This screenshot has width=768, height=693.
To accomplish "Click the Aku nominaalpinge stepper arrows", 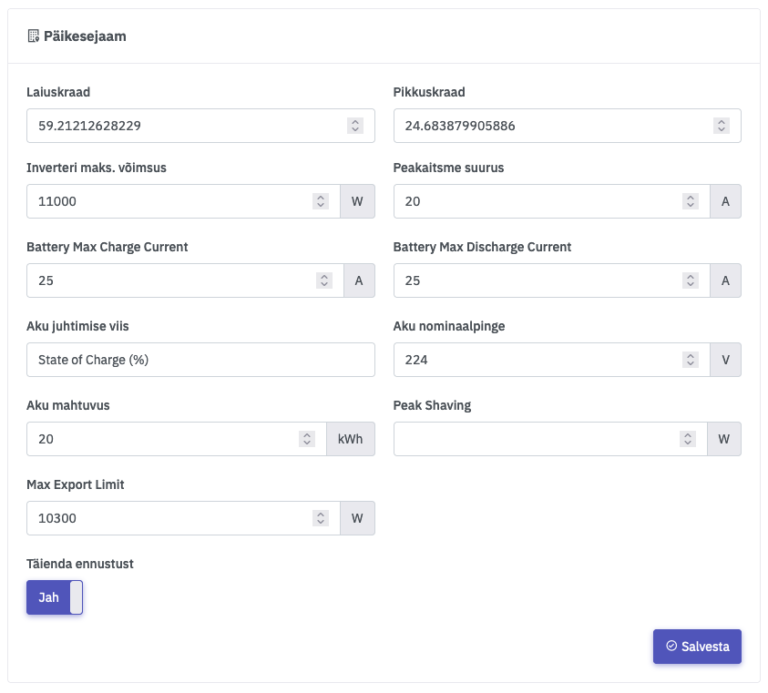I will [690, 360].
